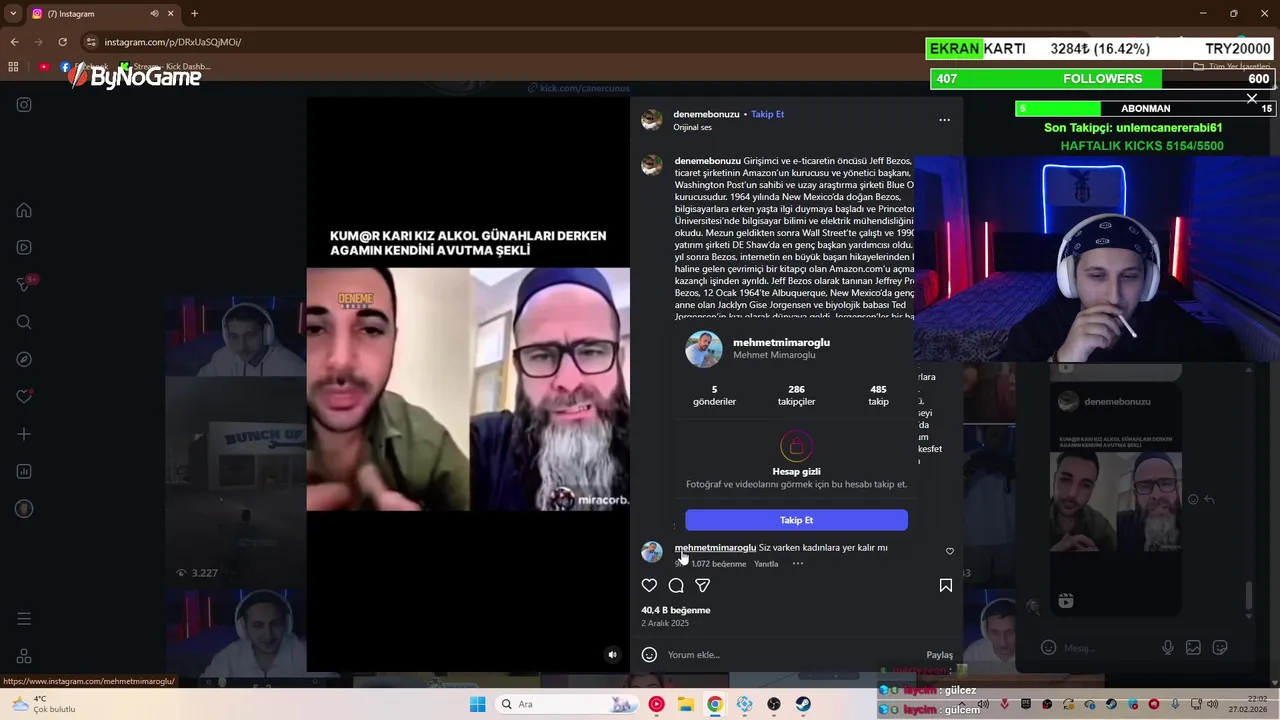Like the post with the heart icon
This screenshot has height=720, width=1280.
point(649,585)
